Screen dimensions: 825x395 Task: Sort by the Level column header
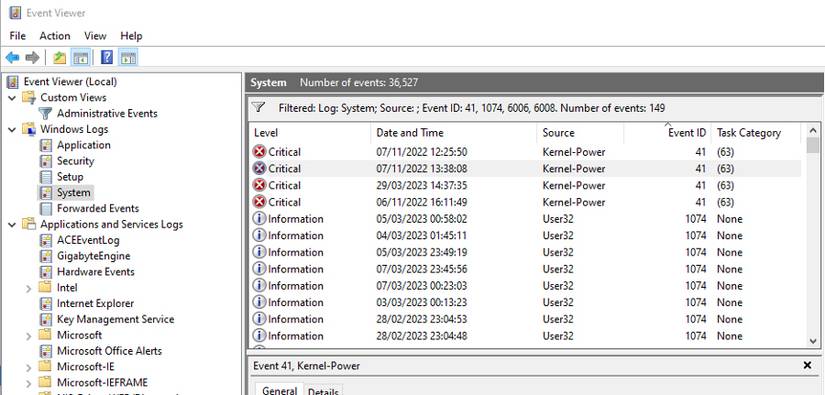(x=310, y=133)
